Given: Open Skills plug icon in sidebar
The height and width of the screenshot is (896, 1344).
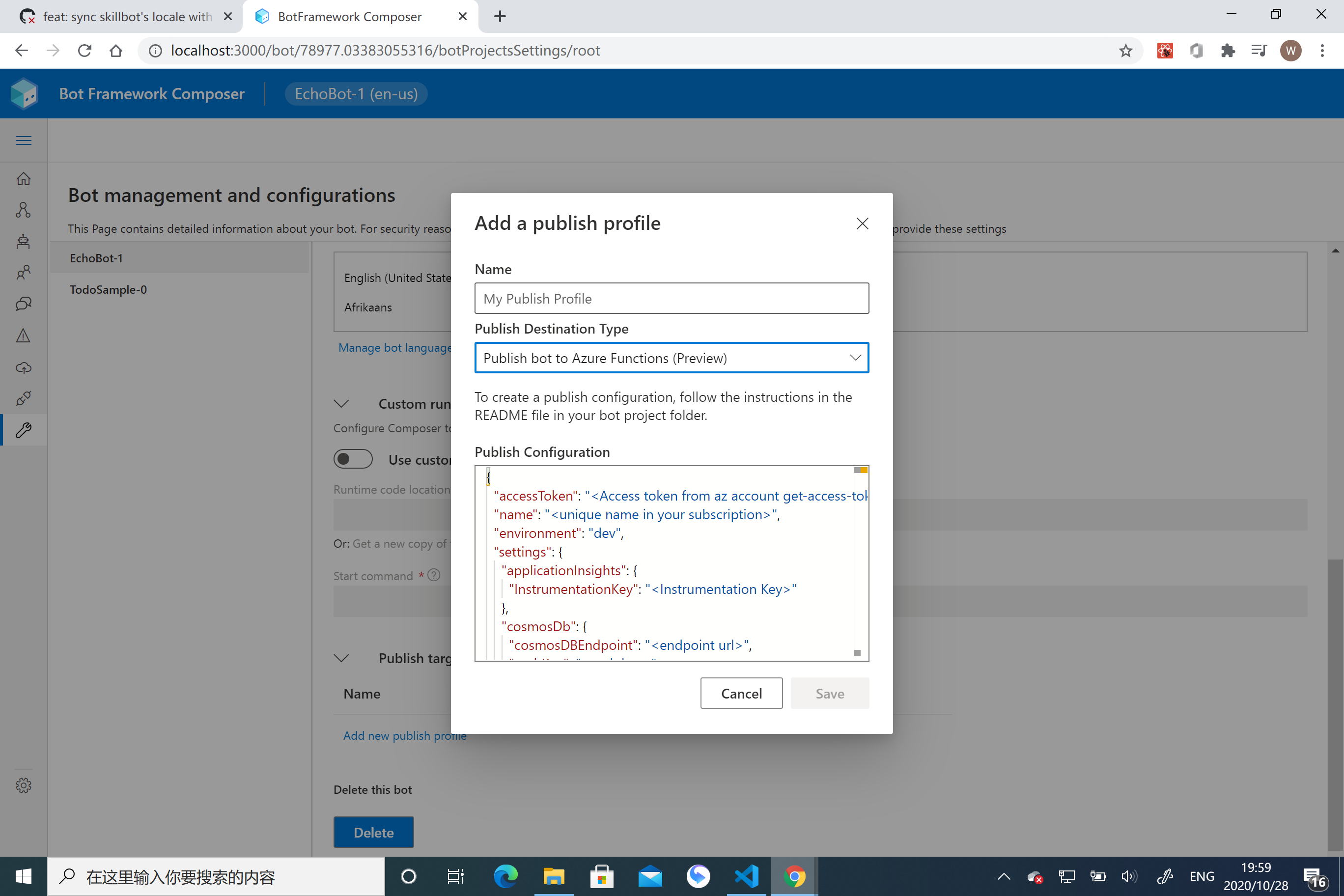Looking at the screenshot, I should point(24,398).
